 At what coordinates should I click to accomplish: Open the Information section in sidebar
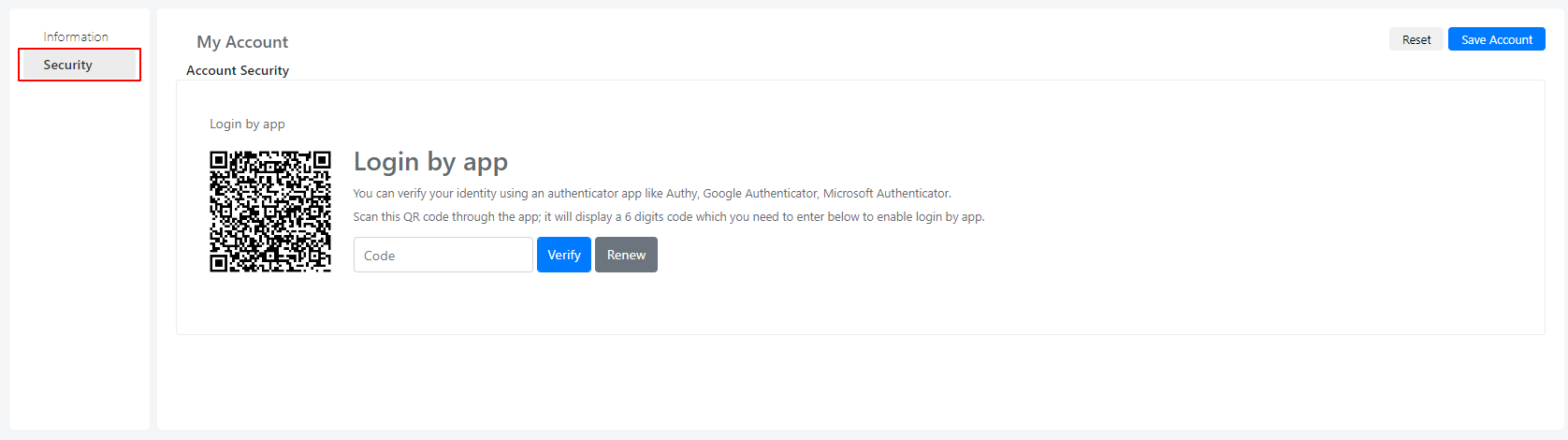(x=76, y=37)
